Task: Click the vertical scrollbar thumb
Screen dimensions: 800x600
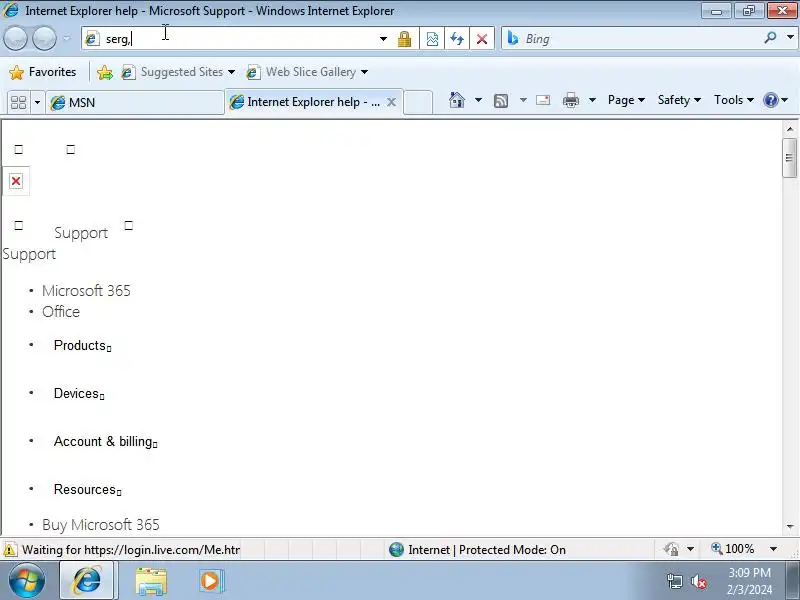Action: coord(790,158)
